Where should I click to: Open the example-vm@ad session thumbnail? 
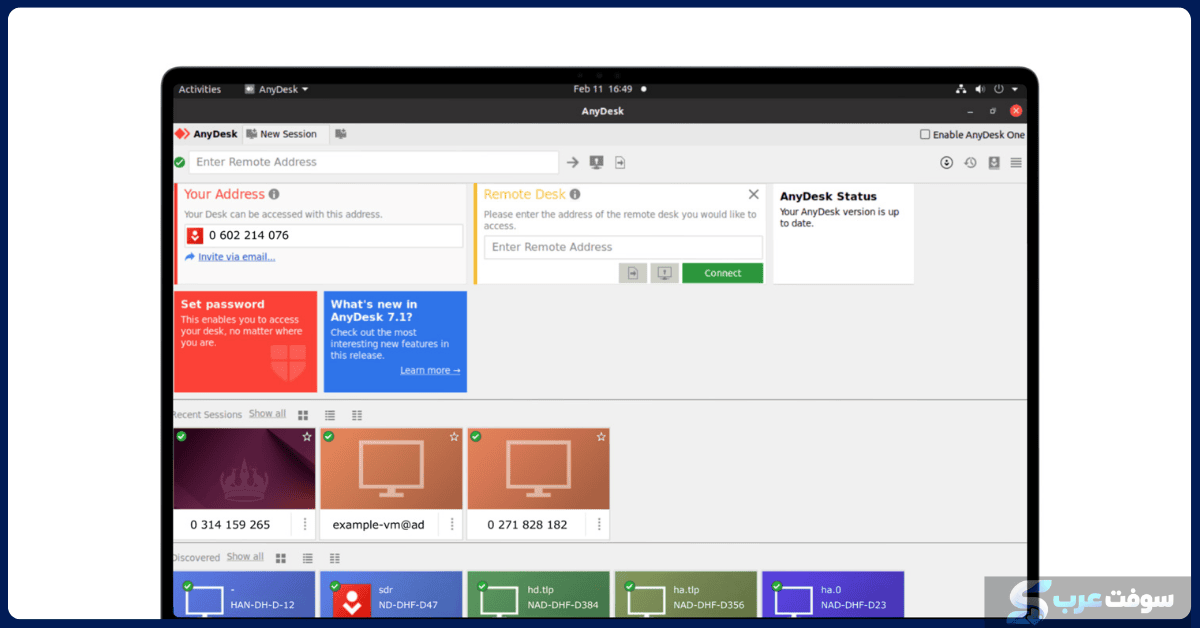point(391,469)
